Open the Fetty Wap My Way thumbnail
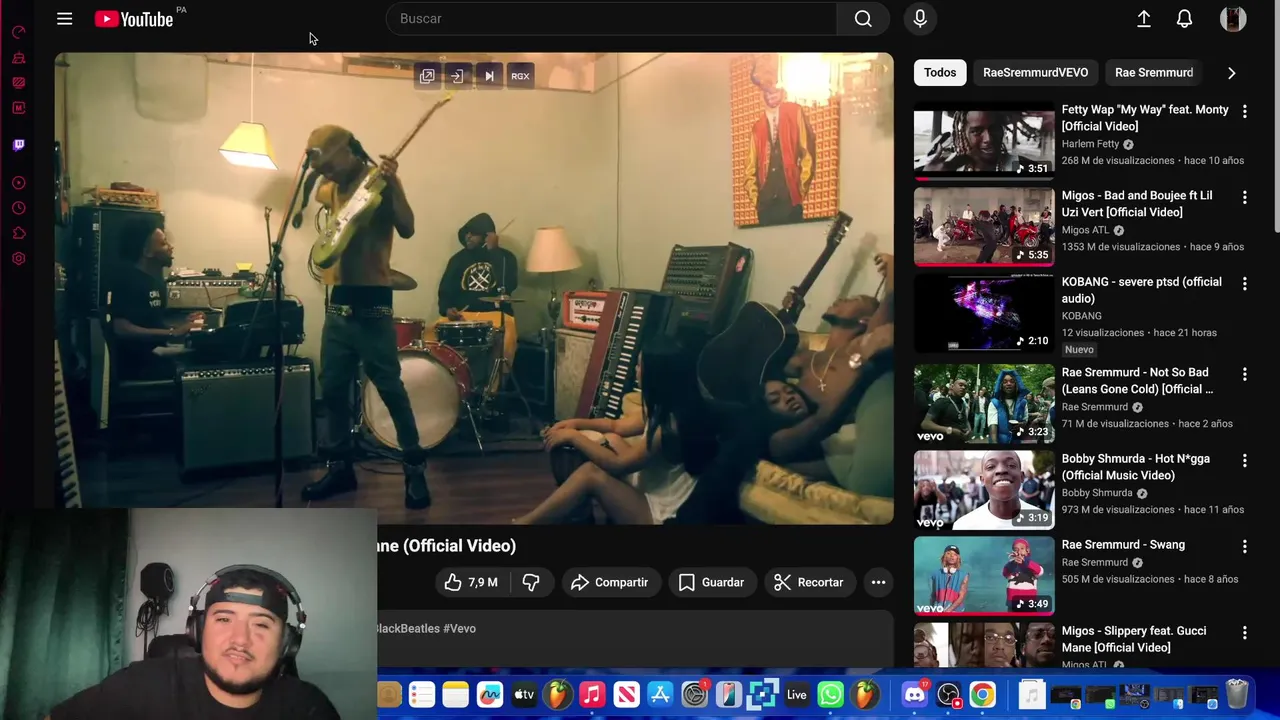The image size is (1280, 720). tap(984, 140)
